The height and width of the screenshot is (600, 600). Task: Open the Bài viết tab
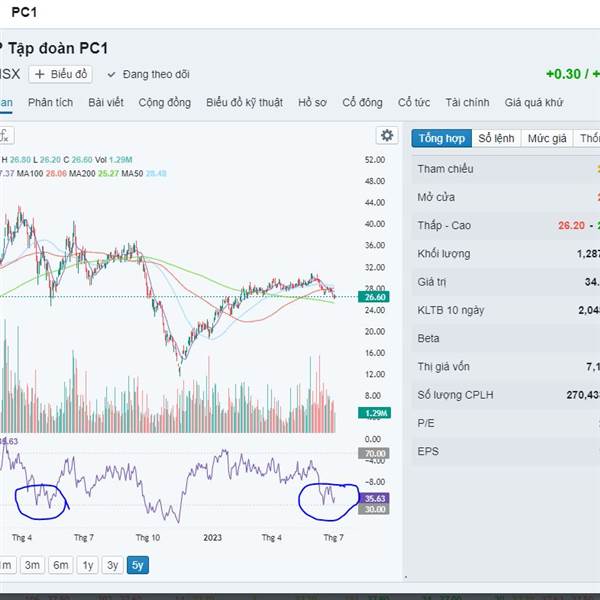click(x=106, y=103)
